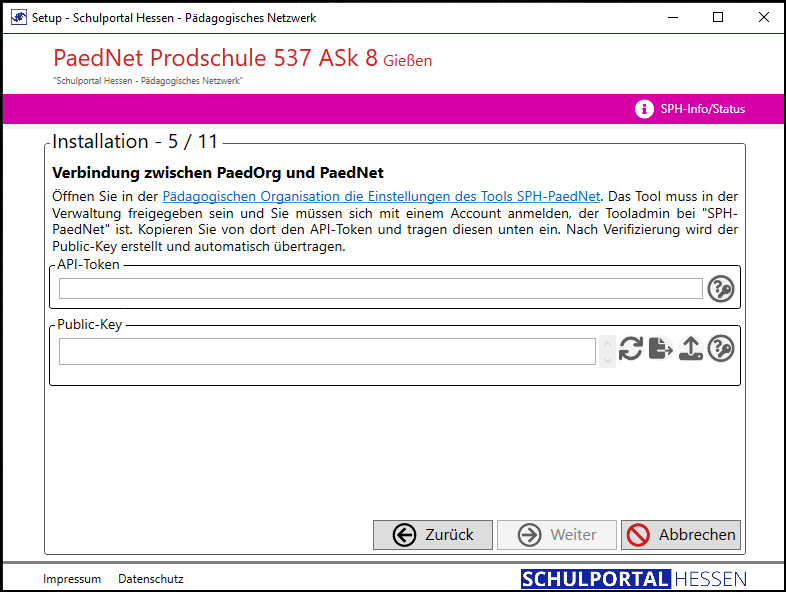Screen dimensions: 786x592
Task: Click the Public-Key upload icon
Action: (691, 348)
